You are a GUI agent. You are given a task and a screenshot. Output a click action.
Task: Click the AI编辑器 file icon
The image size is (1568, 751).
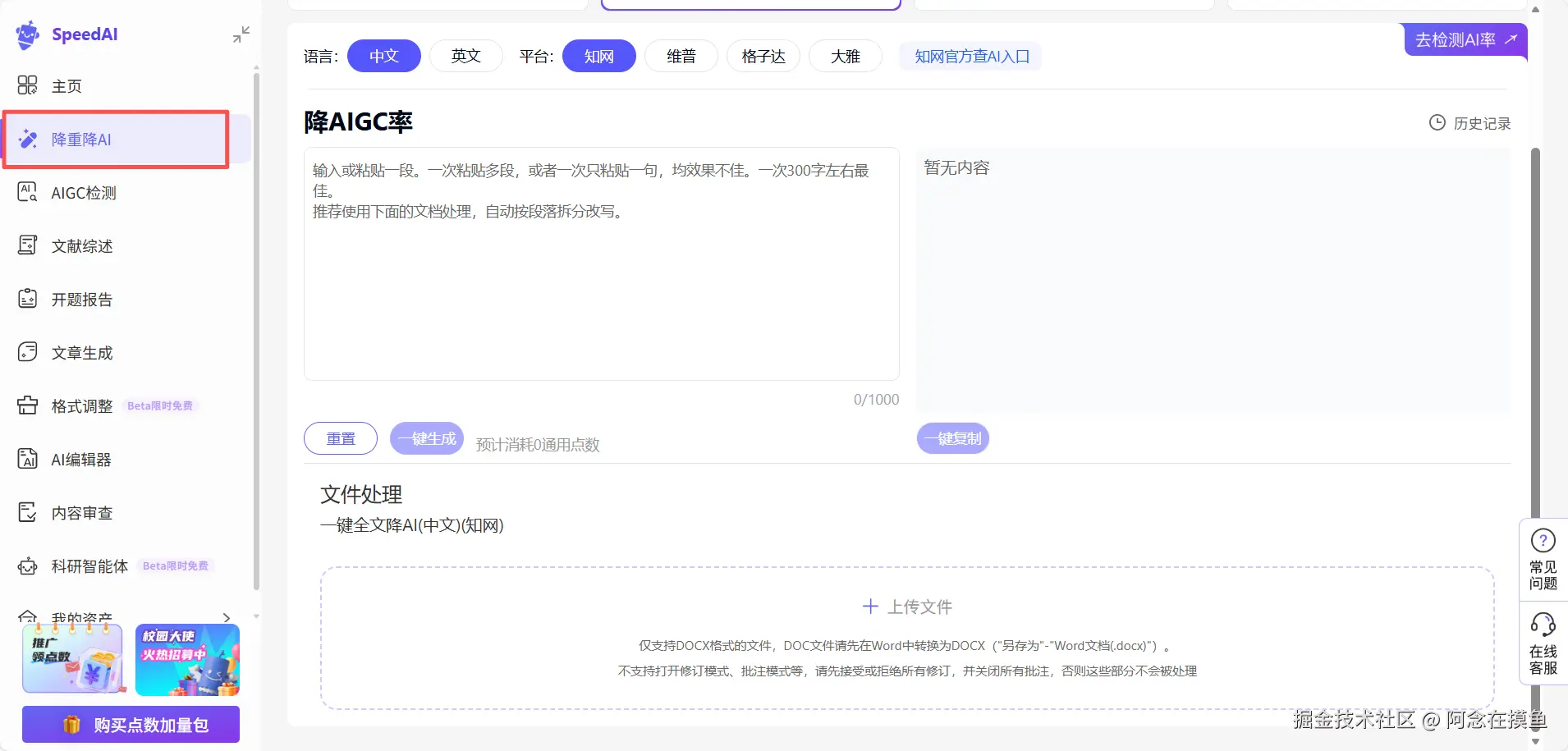pyautogui.click(x=28, y=459)
